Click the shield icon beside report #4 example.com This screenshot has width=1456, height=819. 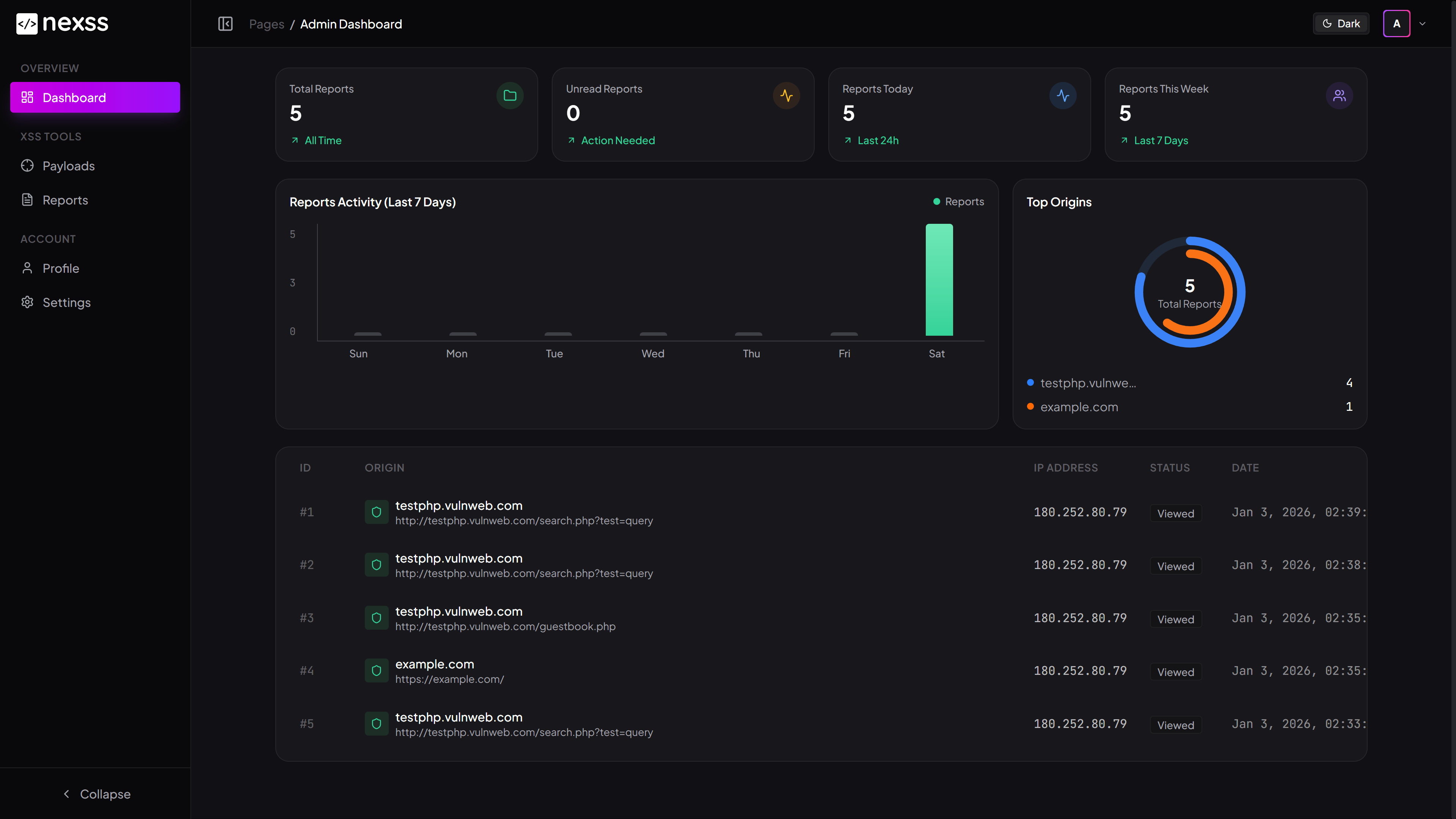coord(376,670)
